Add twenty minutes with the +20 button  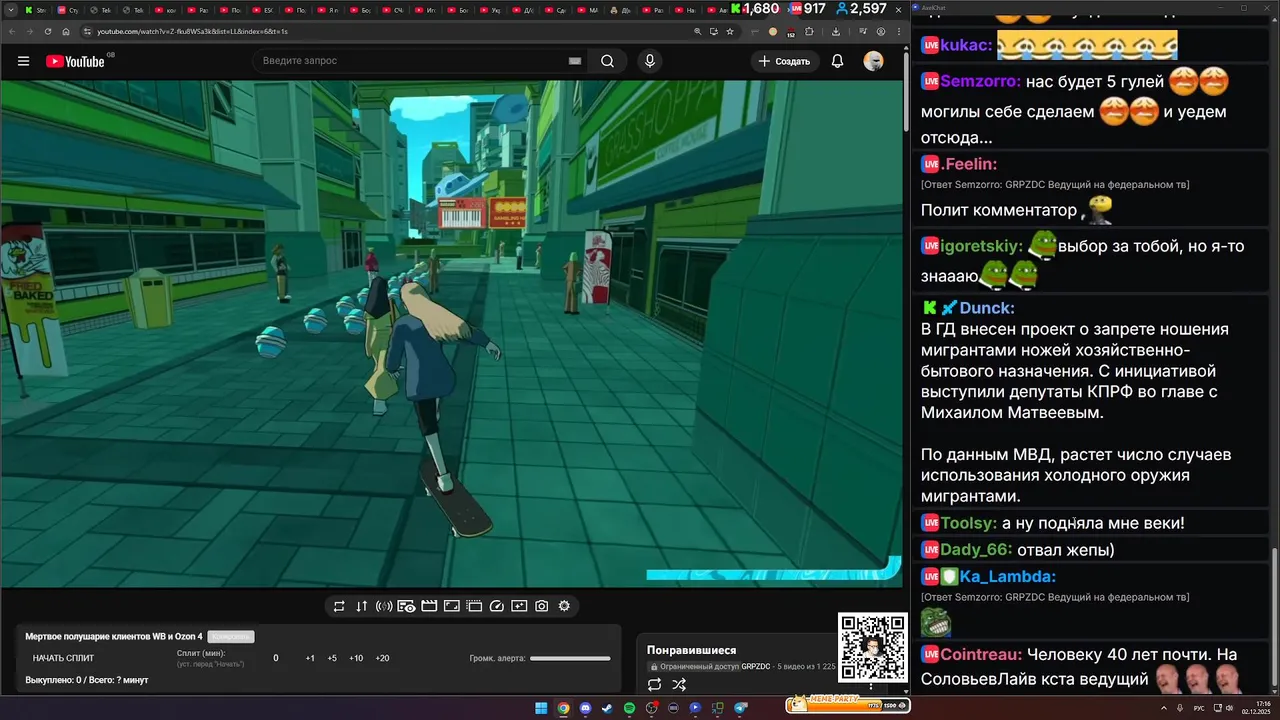click(382, 658)
